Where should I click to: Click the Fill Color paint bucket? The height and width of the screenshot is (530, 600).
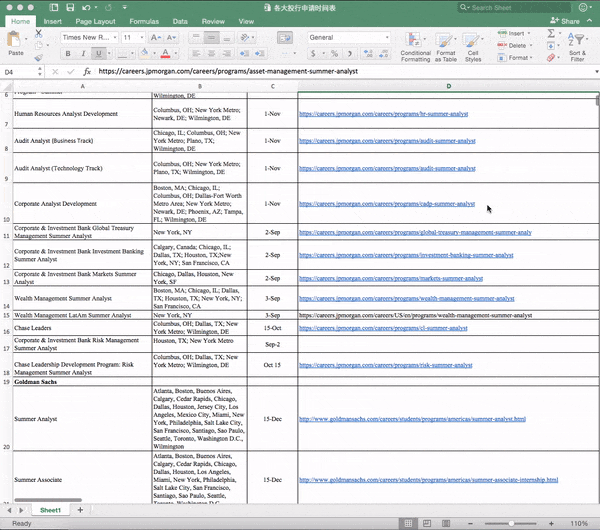click(x=145, y=53)
